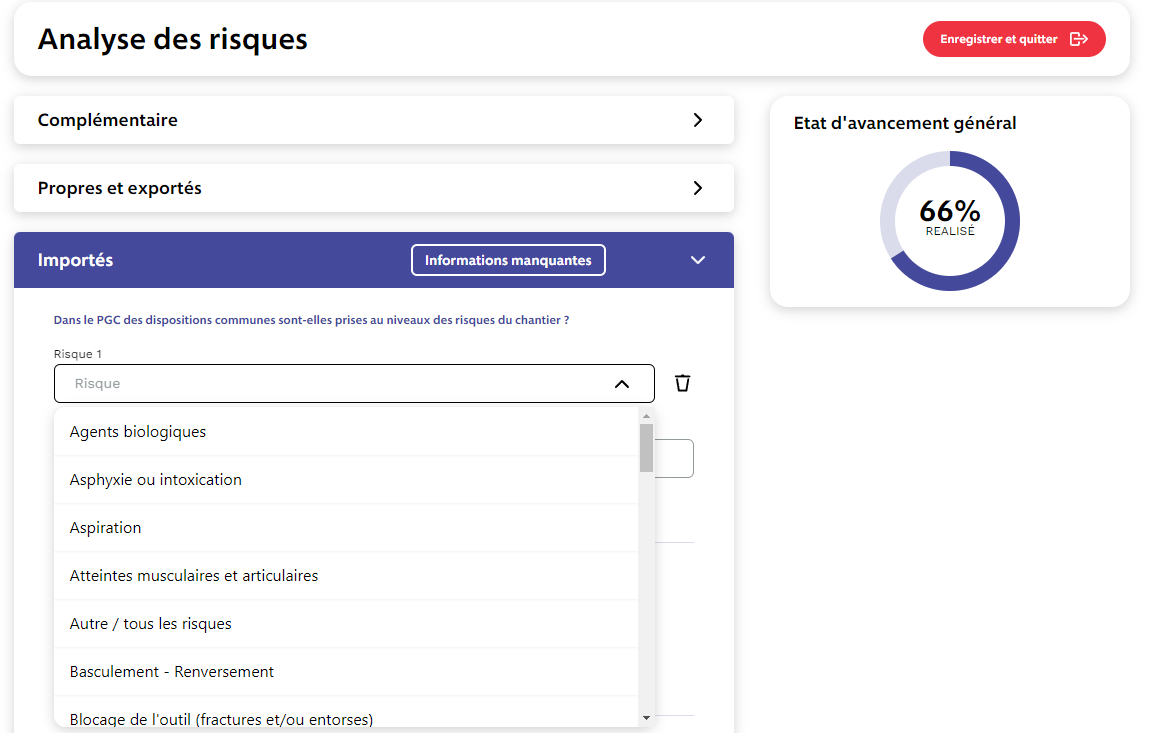Select Agents biologiques from the risk list
The image size is (1158, 733).
(x=138, y=432)
